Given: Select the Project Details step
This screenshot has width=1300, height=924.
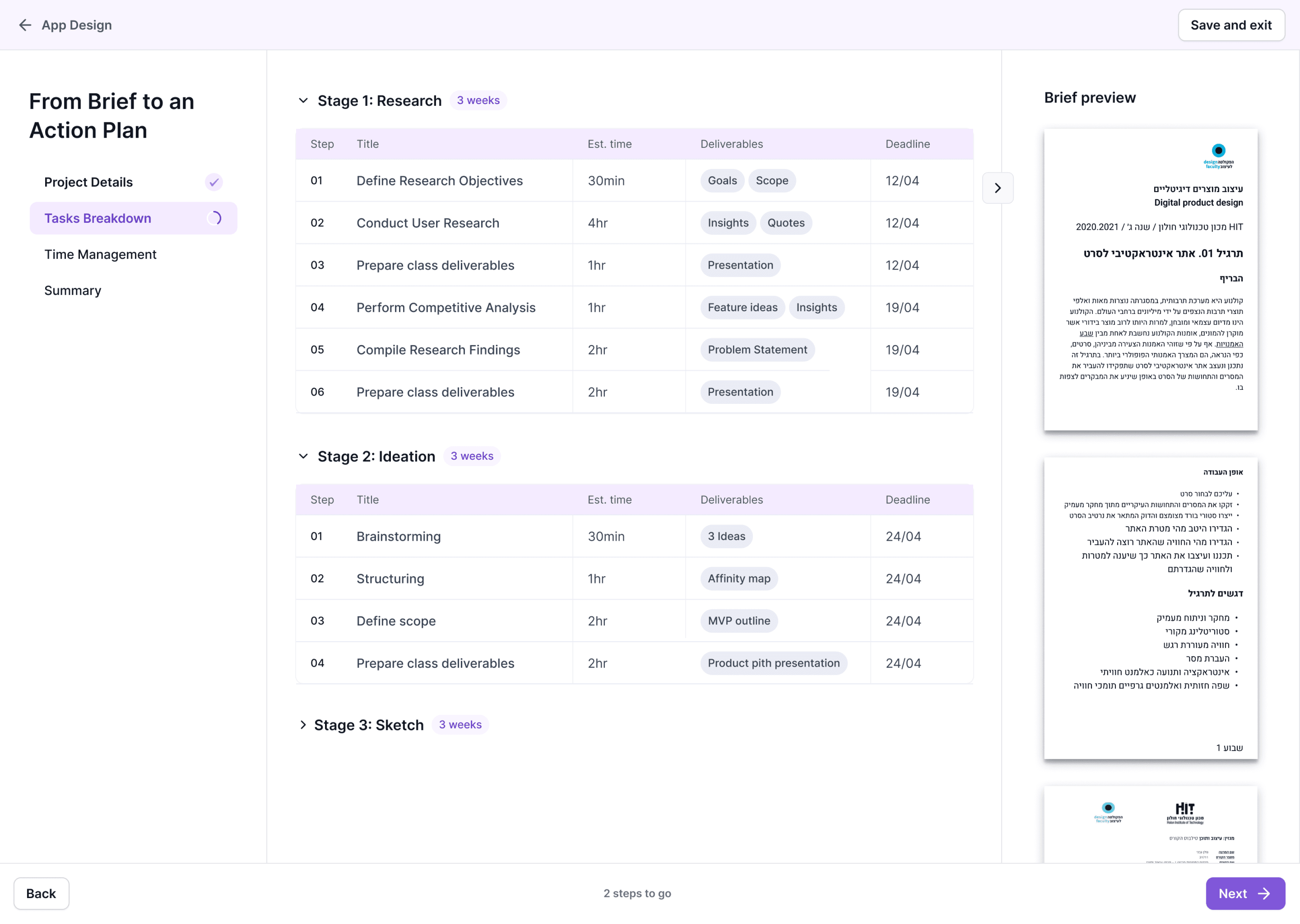Looking at the screenshot, I should coord(88,182).
